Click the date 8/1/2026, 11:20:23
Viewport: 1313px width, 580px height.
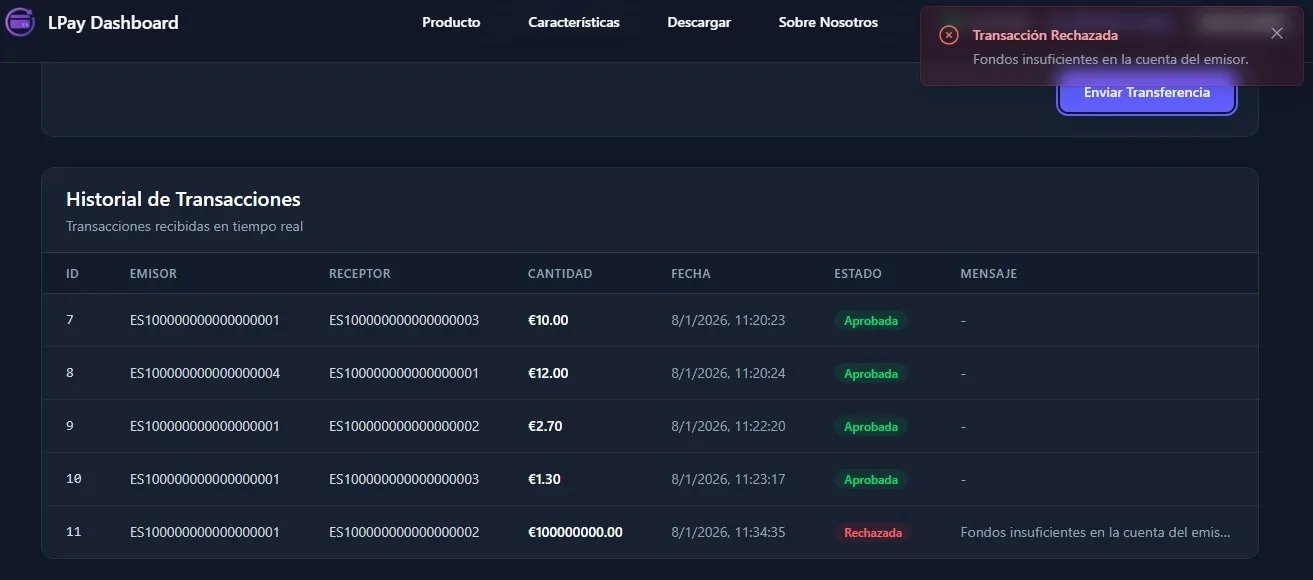(x=728, y=320)
